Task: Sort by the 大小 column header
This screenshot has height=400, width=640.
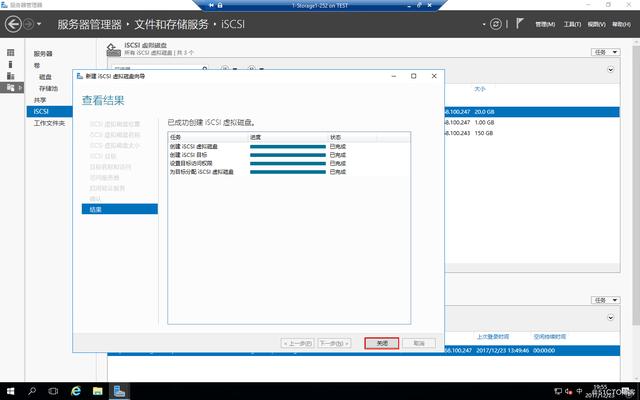Action: 480,89
